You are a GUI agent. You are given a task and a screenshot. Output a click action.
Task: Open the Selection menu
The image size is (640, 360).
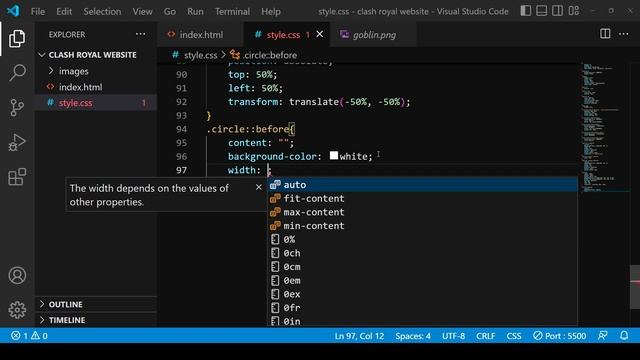pos(102,11)
